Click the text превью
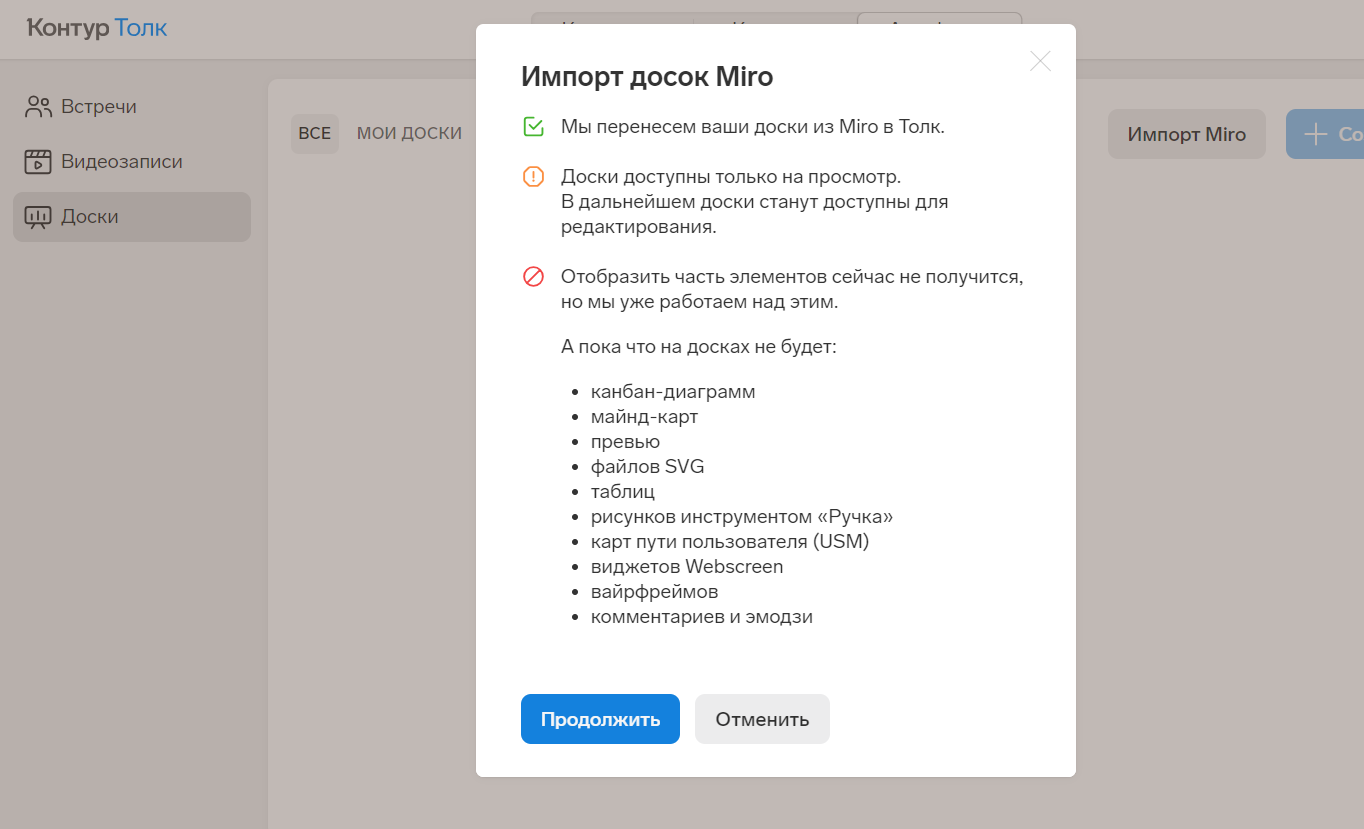This screenshot has height=829, width=1364. click(625, 442)
